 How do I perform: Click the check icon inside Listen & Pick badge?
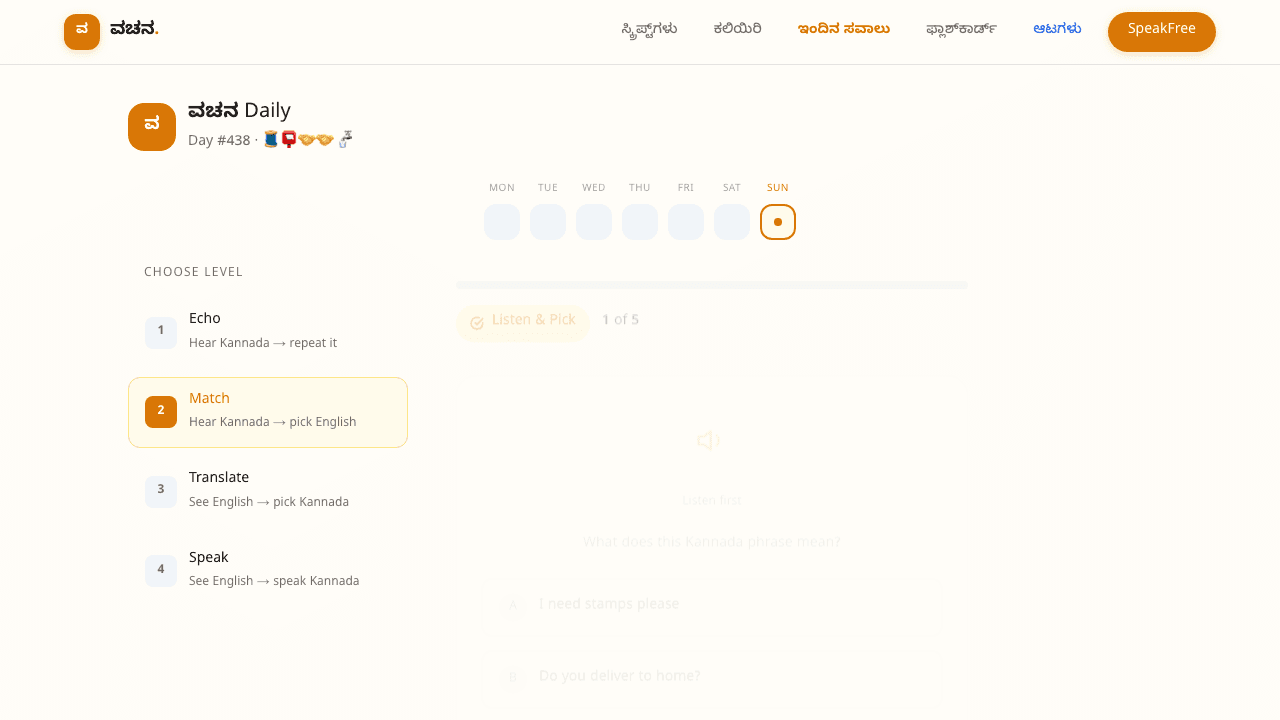[x=478, y=321]
